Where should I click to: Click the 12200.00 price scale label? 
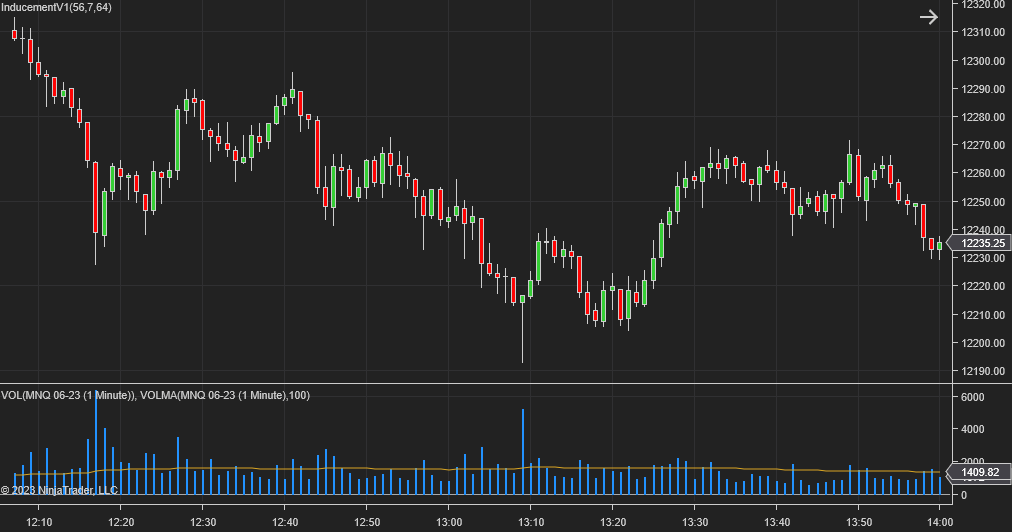click(982, 343)
